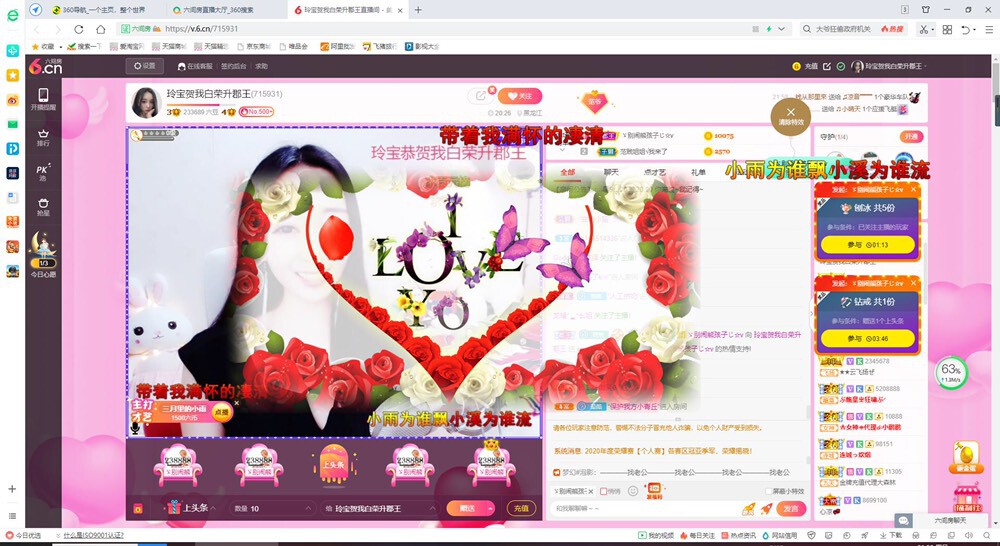This screenshot has width=1000, height=546.
Task: Open the user account dropdown in top bar
Action: pos(890,66)
